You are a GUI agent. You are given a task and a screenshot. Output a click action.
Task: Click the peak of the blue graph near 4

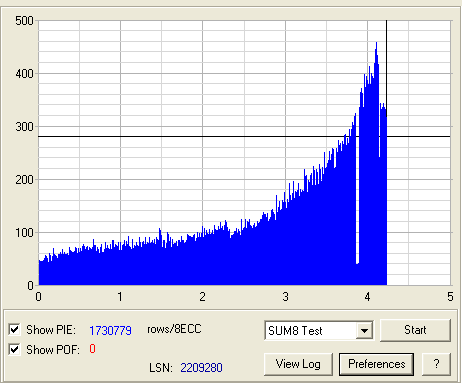[x=376, y=43]
